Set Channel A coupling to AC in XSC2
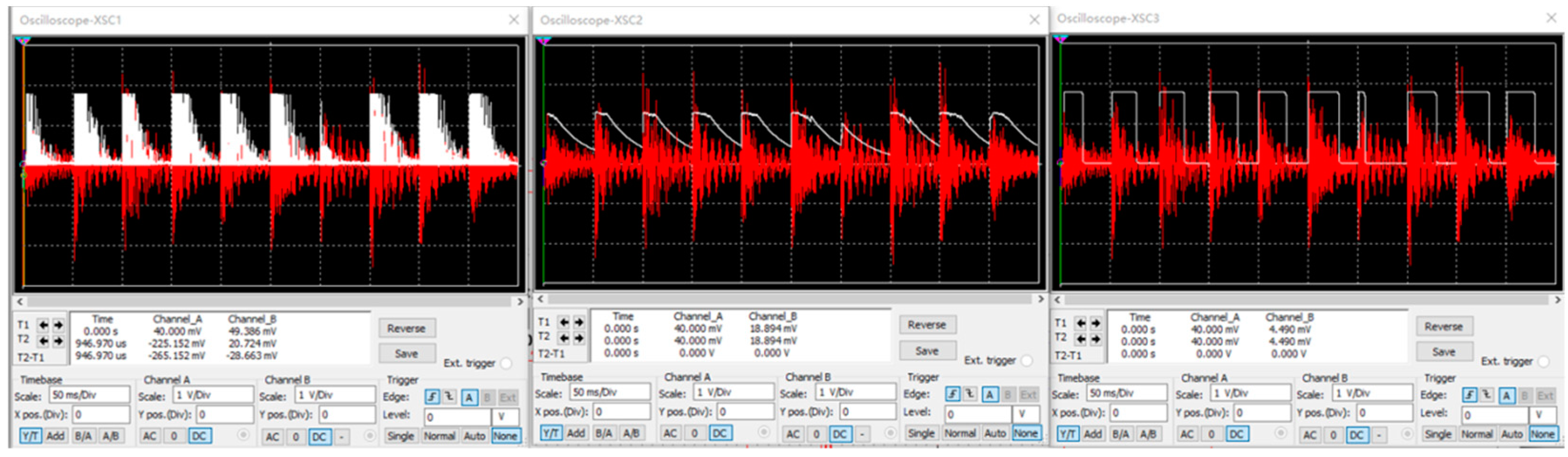Viewport: 1568px width, 457px height. point(670,433)
